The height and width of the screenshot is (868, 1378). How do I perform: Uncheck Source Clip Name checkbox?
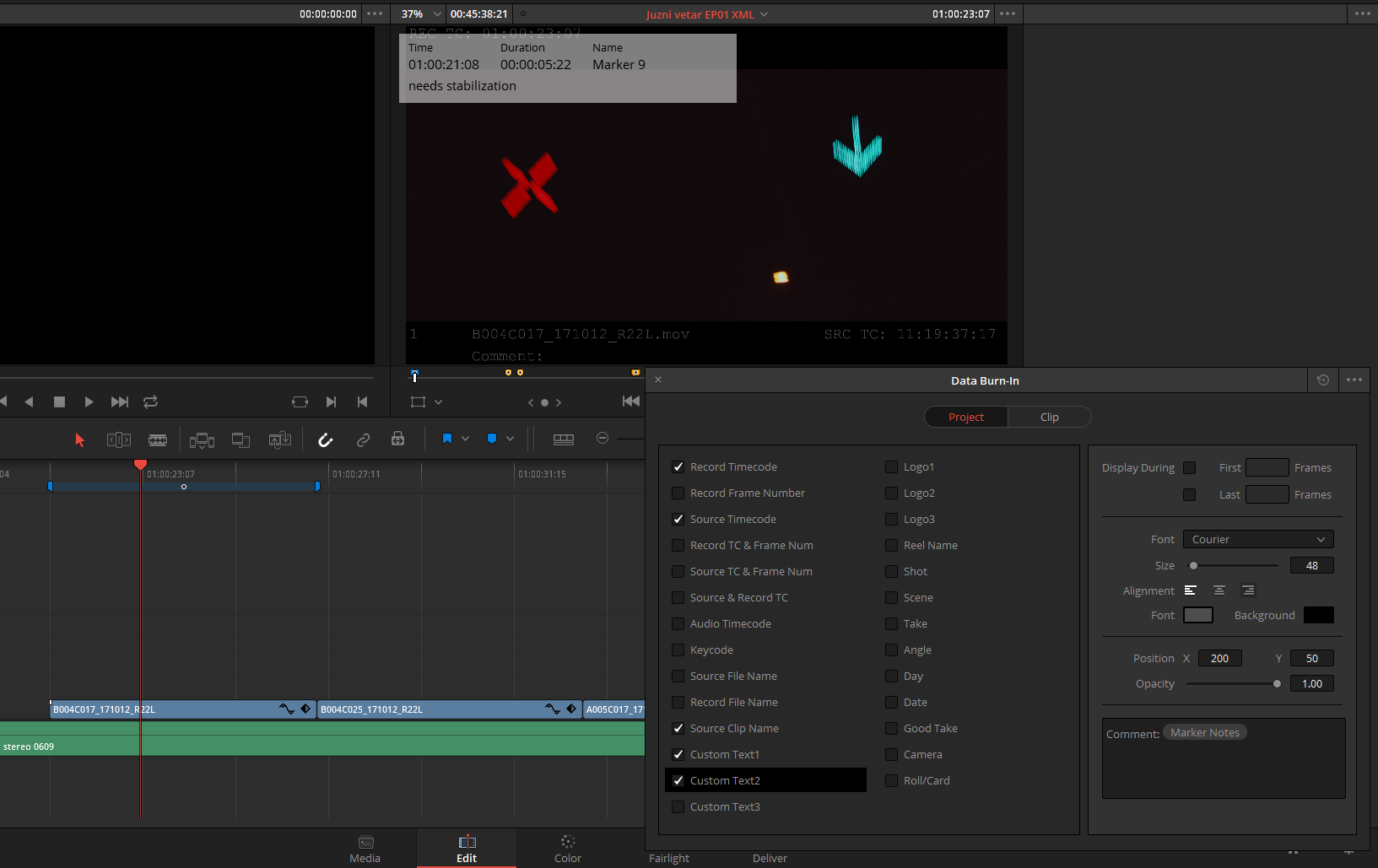tap(678, 729)
